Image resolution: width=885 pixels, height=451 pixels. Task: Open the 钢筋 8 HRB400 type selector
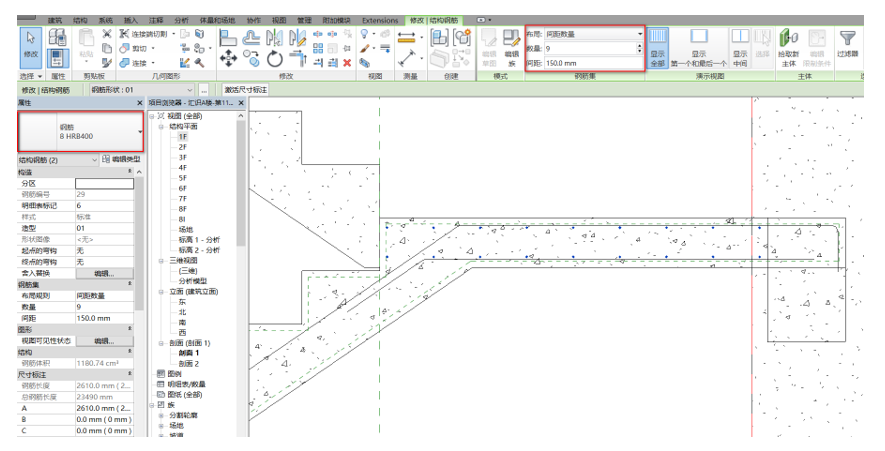79,131
